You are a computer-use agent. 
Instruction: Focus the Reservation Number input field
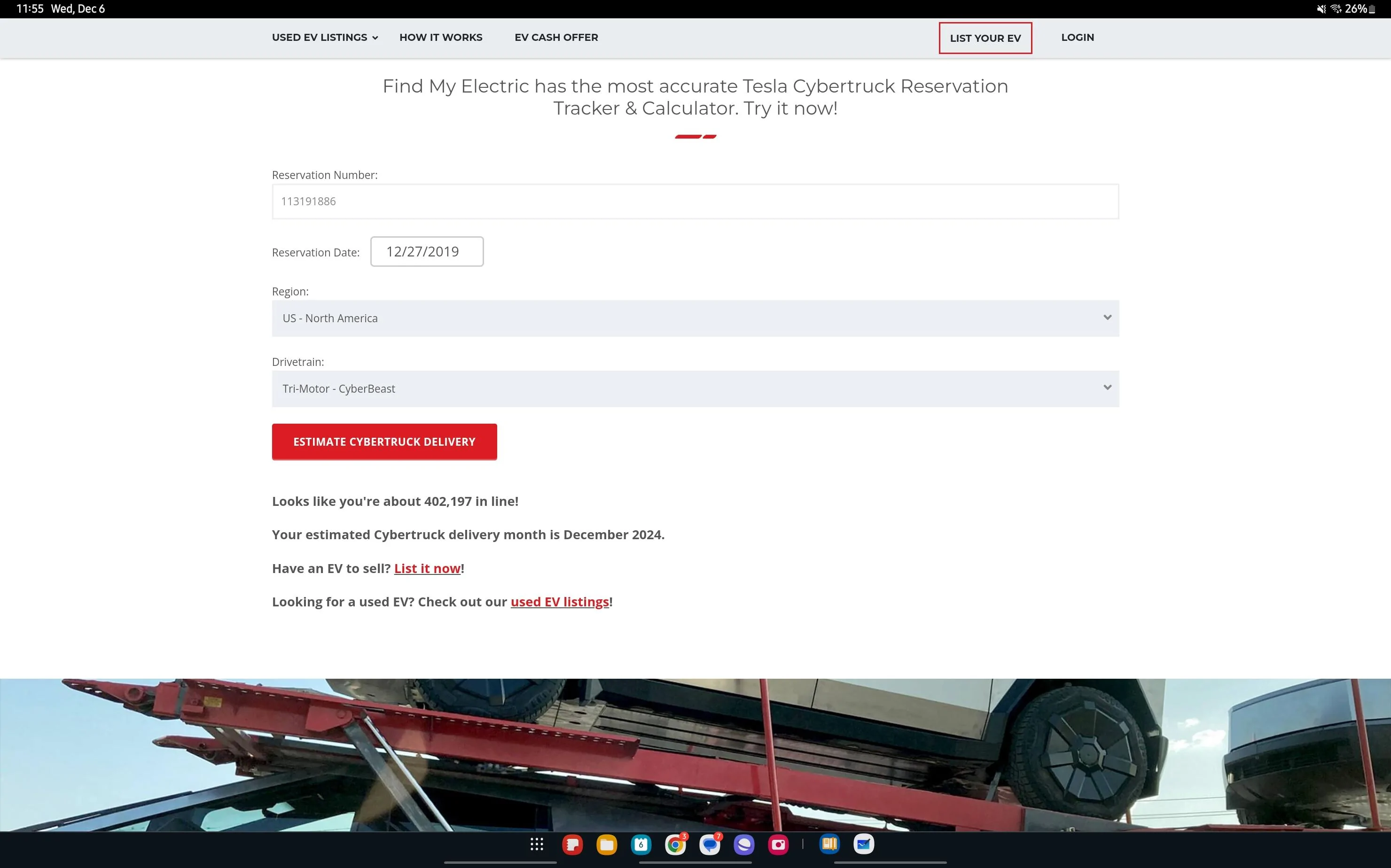click(x=695, y=201)
